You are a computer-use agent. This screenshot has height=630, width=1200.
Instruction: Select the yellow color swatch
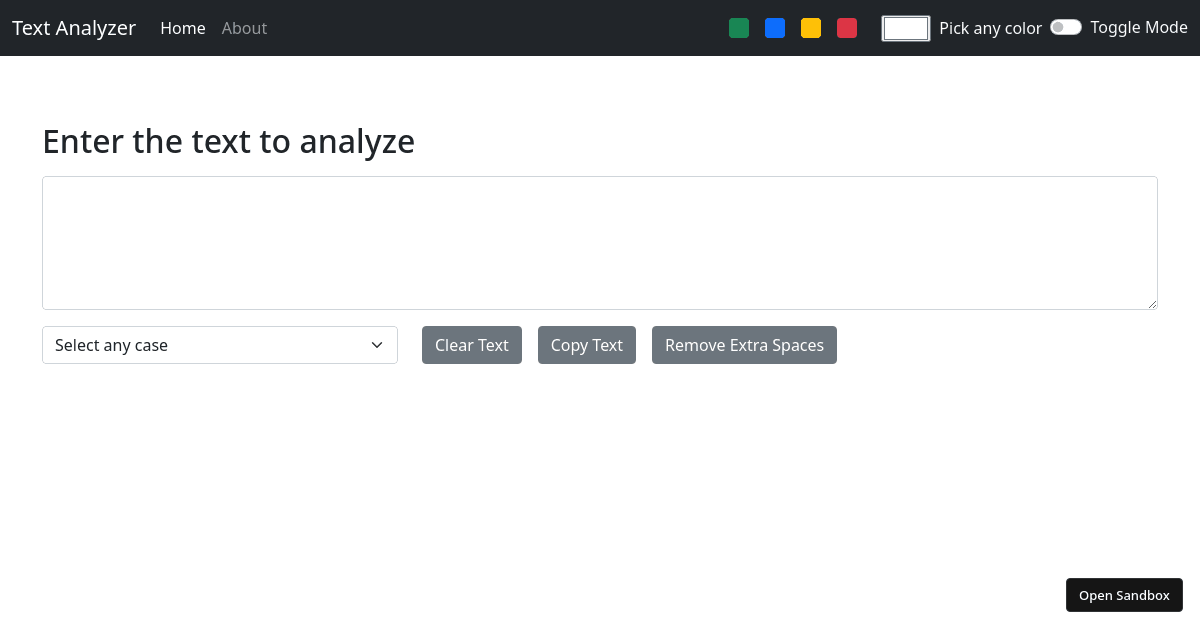pos(811,28)
